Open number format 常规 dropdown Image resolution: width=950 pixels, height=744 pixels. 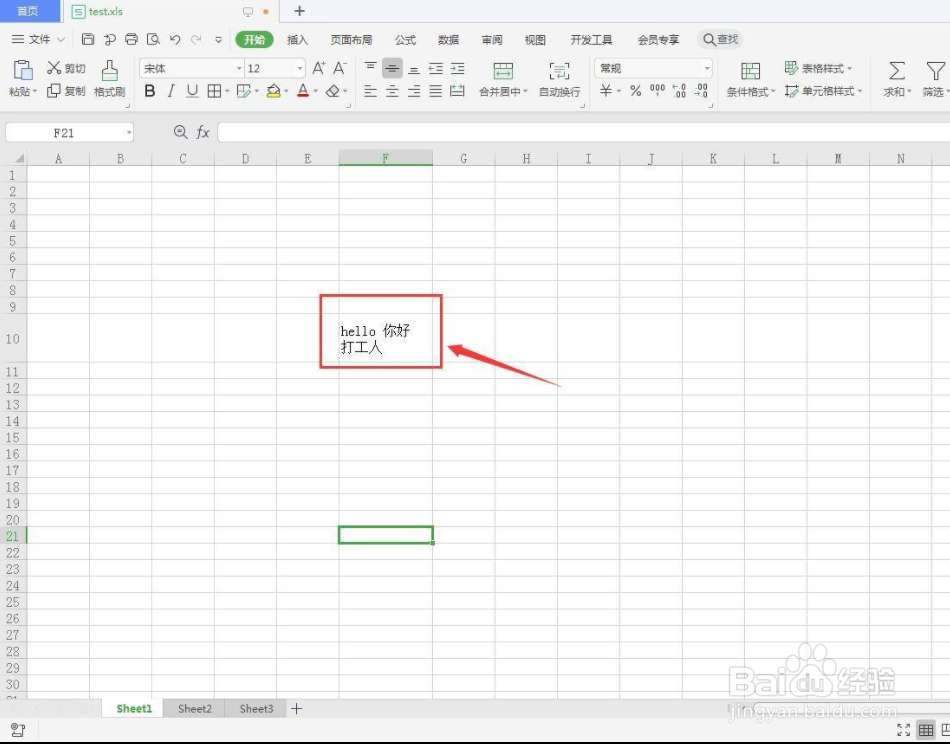click(706, 68)
